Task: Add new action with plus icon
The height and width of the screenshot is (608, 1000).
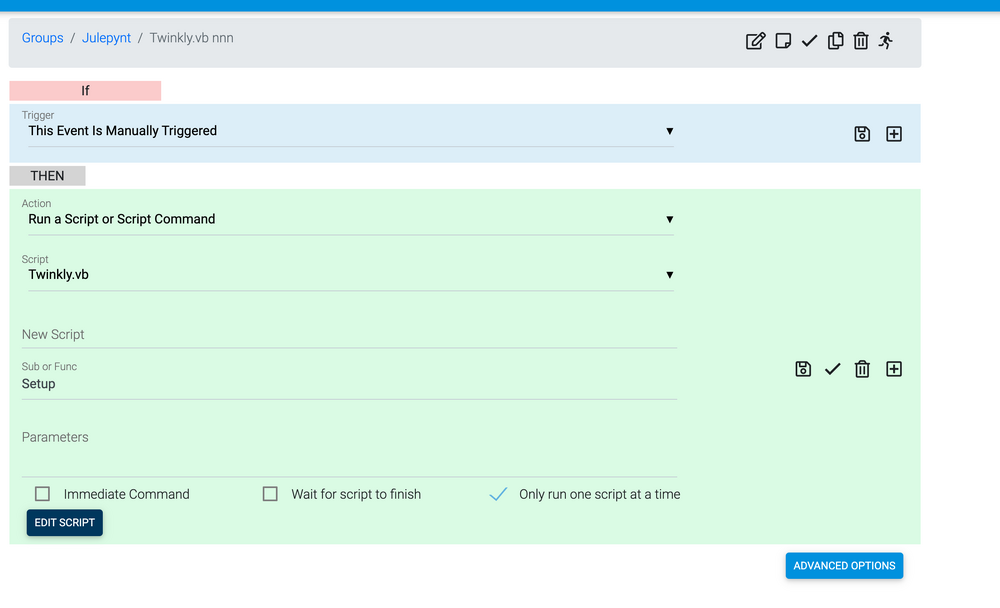Action: pos(894,369)
